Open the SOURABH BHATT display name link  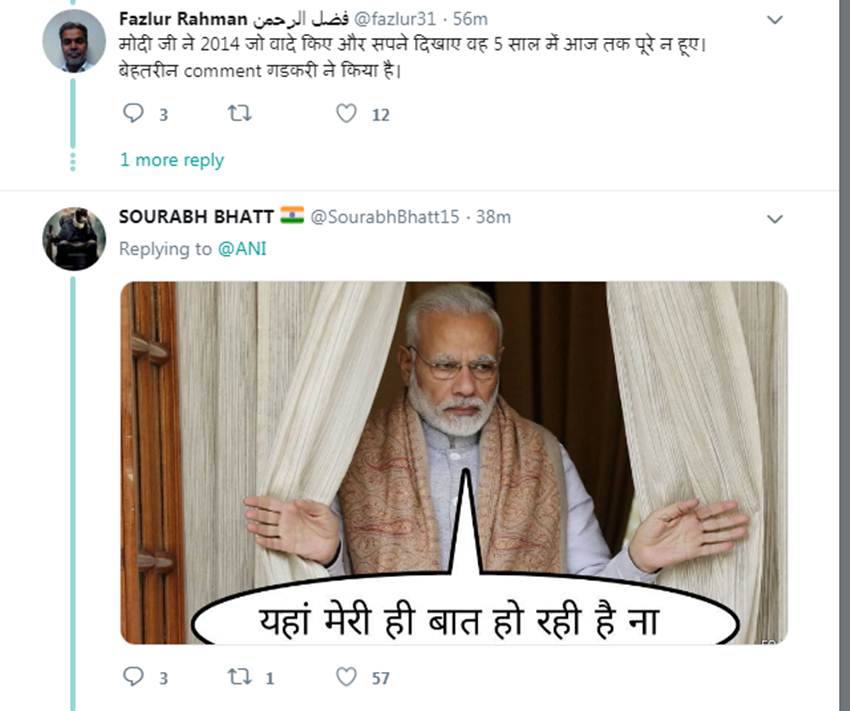click(x=196, y=216)
